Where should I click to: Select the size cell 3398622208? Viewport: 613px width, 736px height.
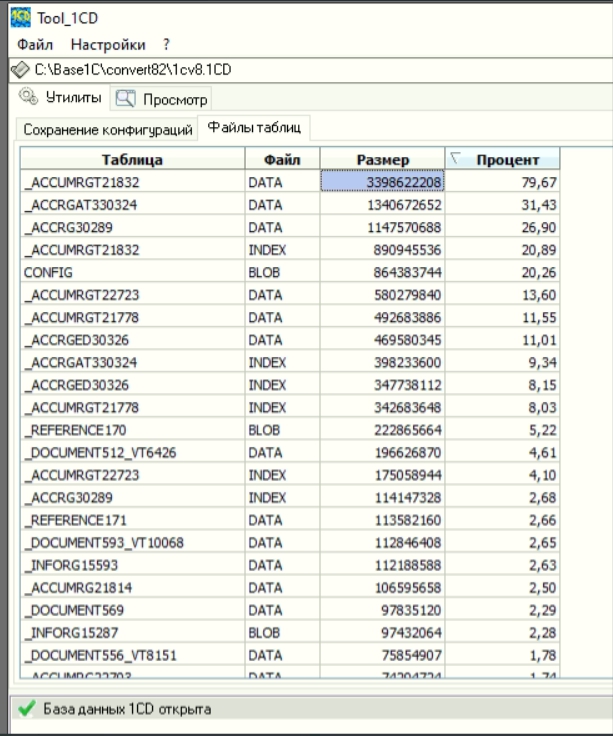click(382, 182)
